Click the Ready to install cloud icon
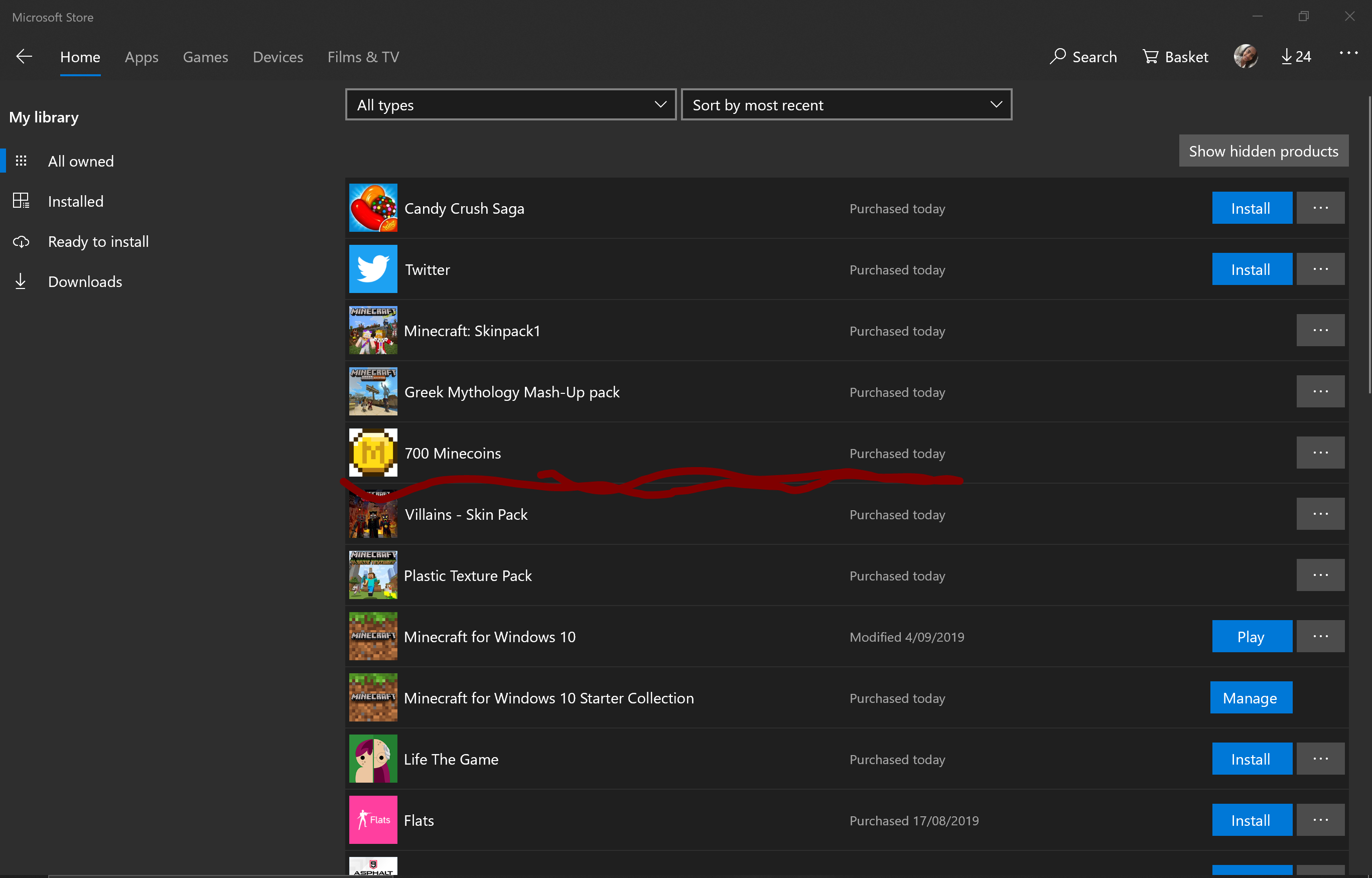This screenshot has height=878, width=1372. point(21,241)
